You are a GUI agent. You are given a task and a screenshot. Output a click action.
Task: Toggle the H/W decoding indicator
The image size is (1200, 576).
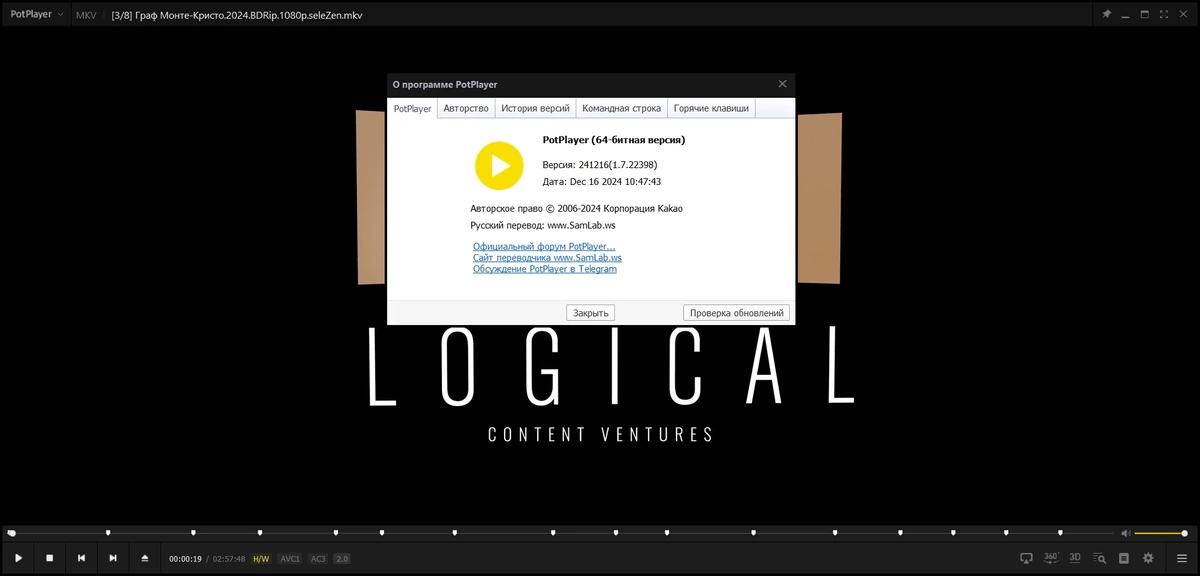point(261,559)
